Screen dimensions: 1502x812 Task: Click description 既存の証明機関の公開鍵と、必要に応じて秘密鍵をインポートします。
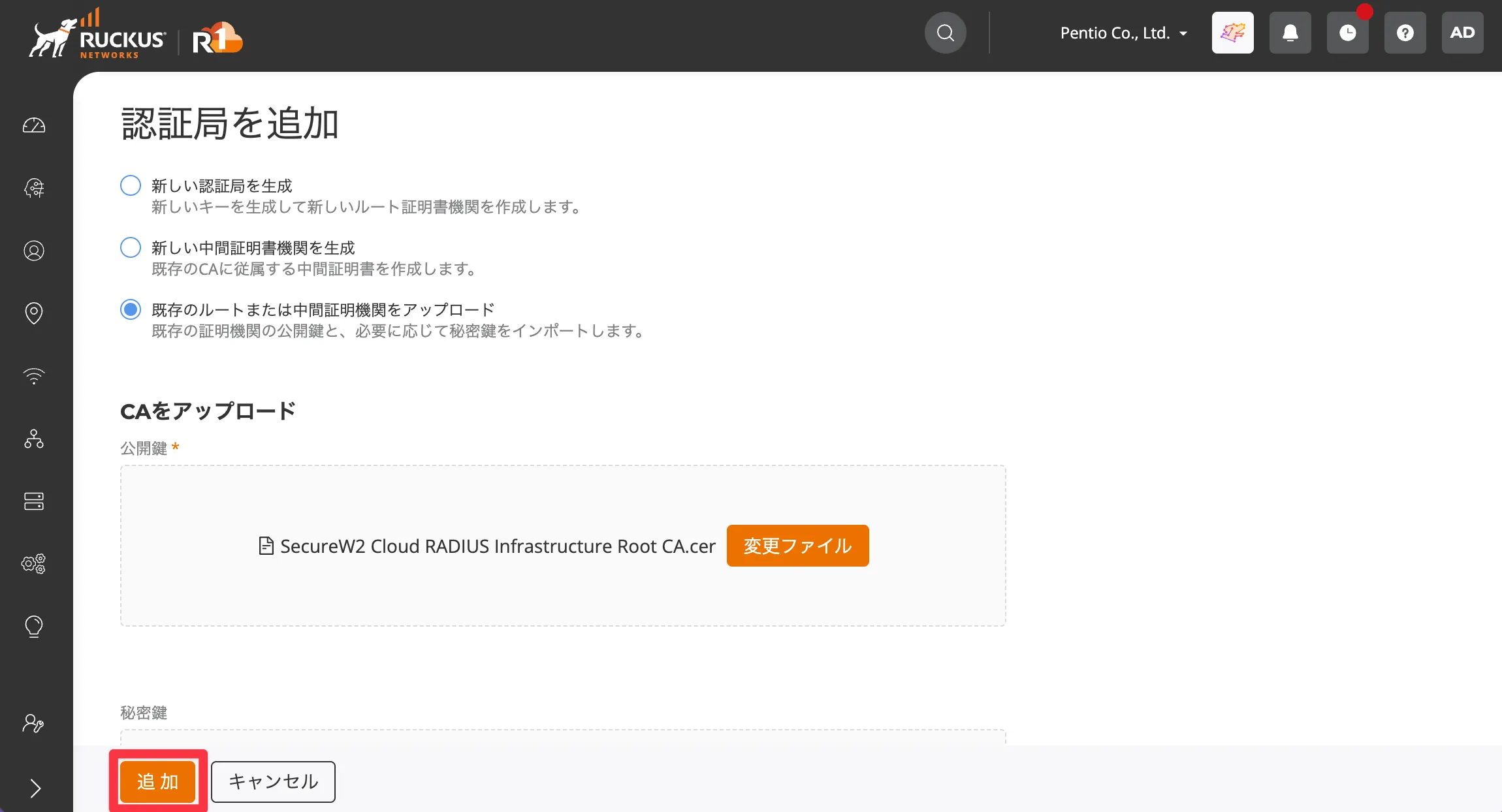tap(400, 331)
